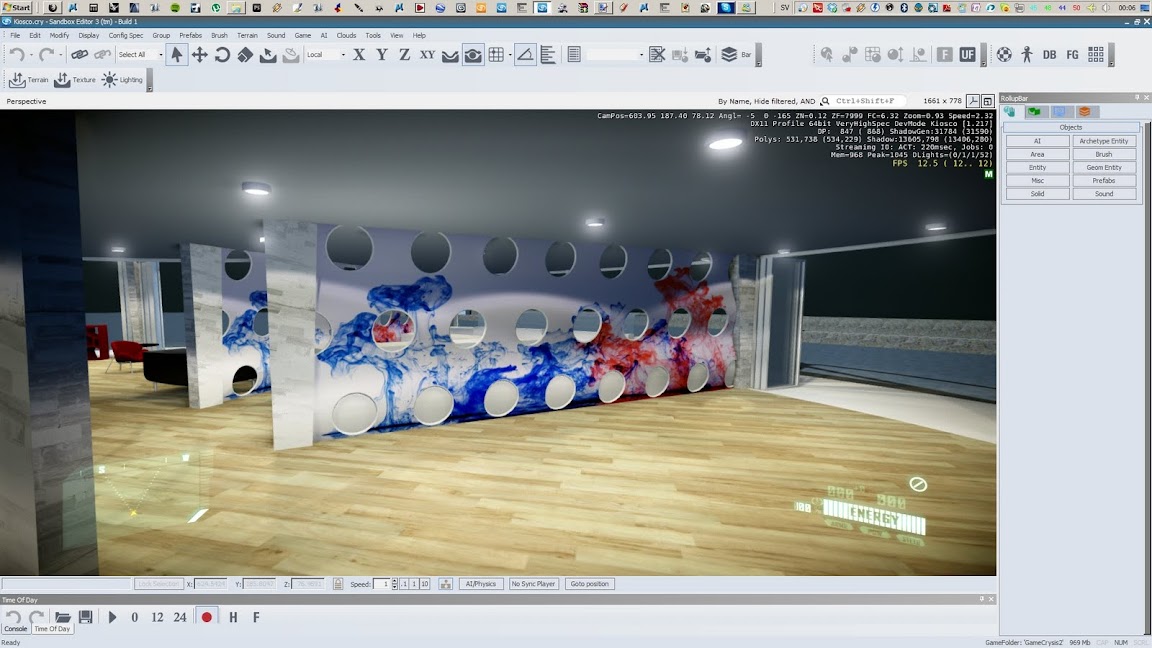The width and height of the screenshot is (1152, 648).
Task: Open the Tools menu
Action: click(373, 35)
